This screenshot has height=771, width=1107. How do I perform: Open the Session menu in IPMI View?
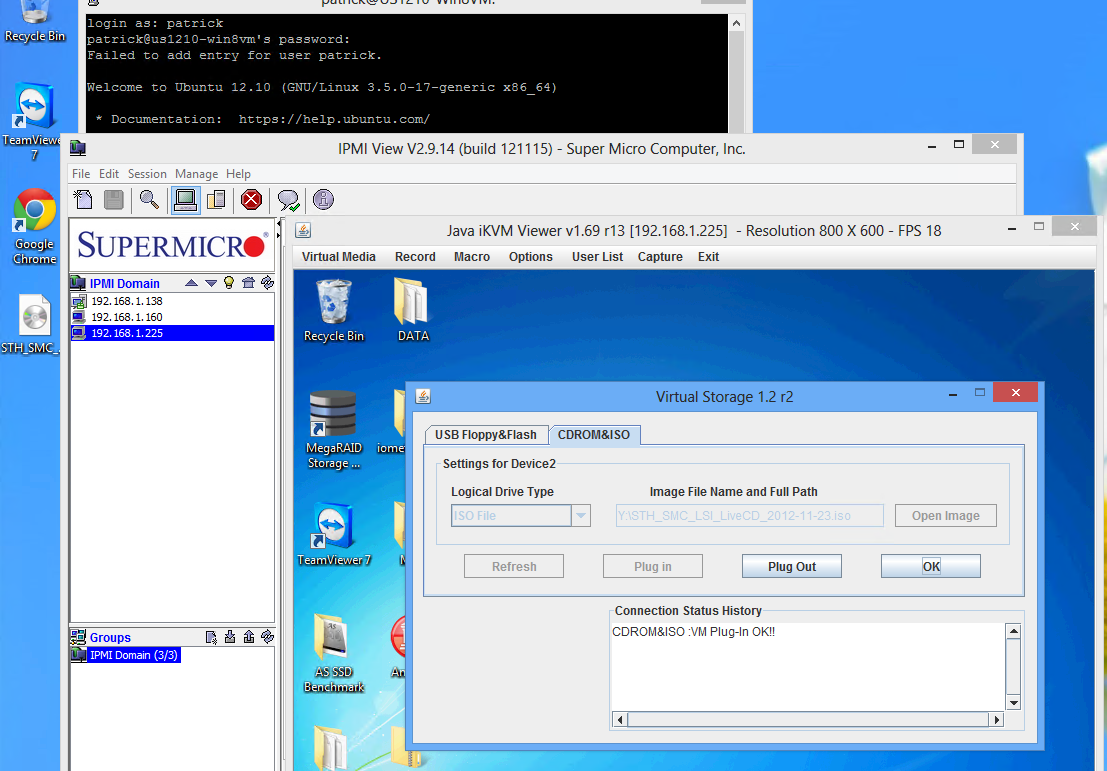147,174
